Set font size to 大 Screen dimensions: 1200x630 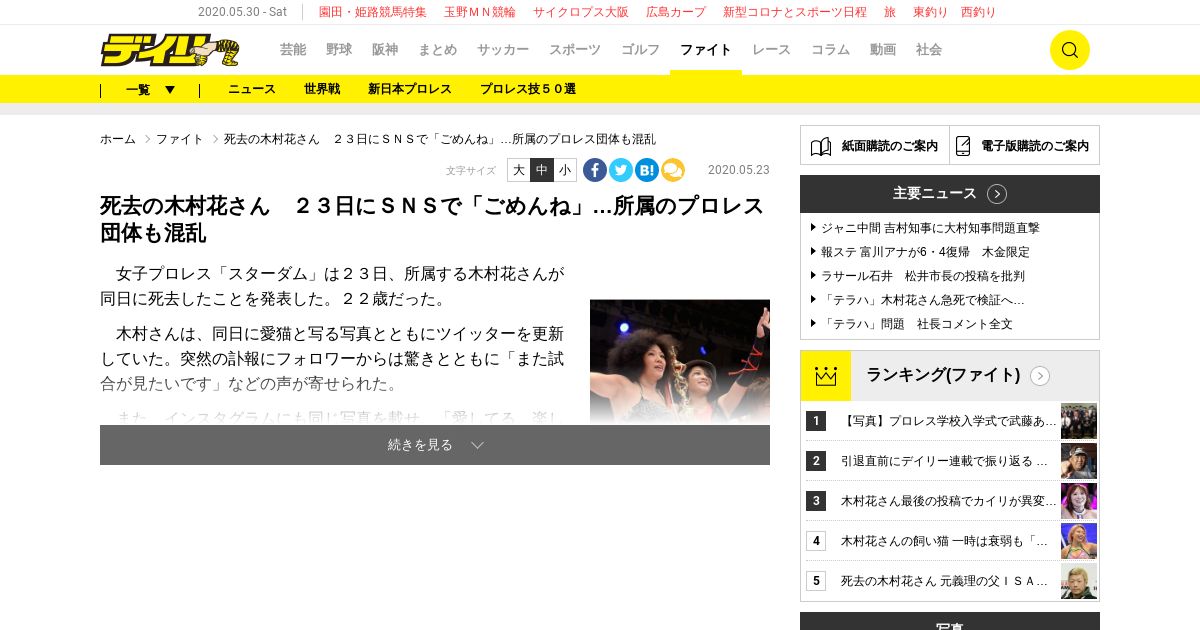click(x=518, y=170)
